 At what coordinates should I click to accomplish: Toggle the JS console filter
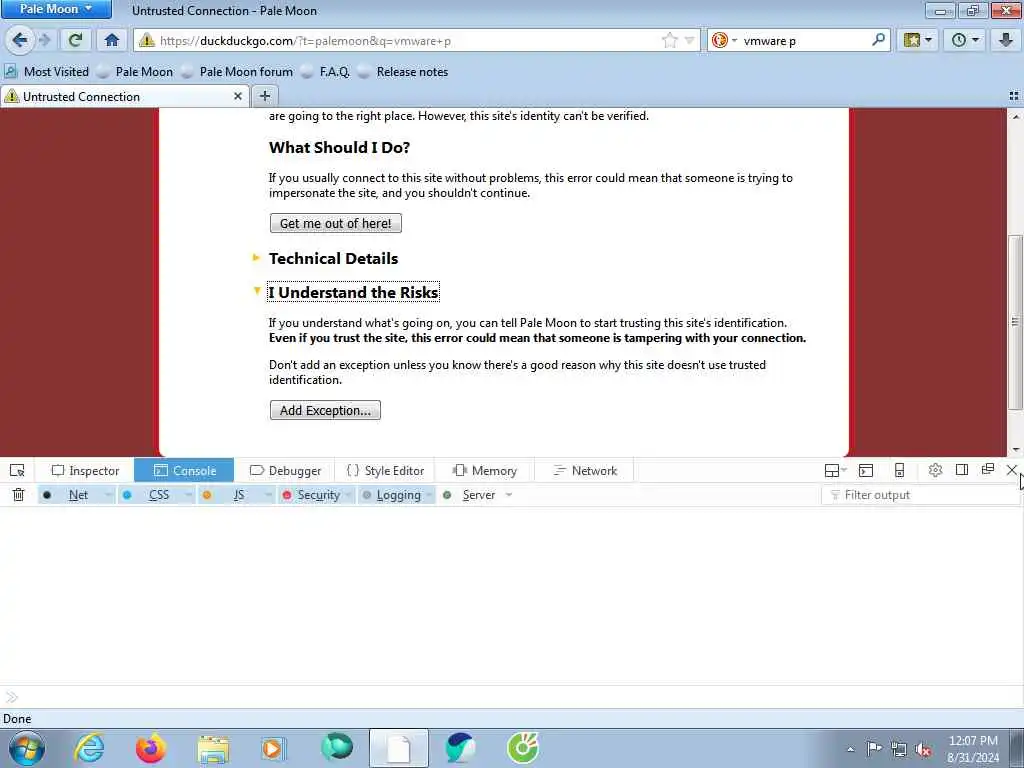231,495
